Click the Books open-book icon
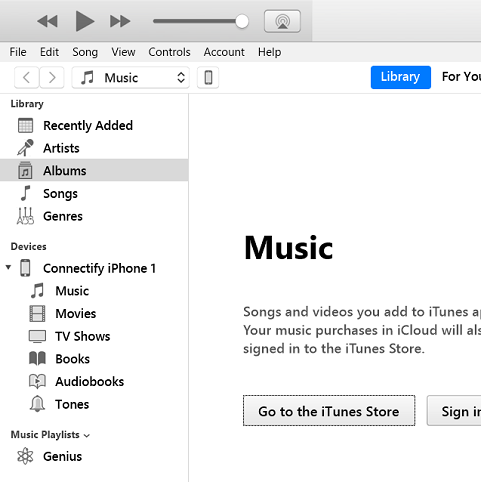This screenshot has width=481, height=482. coord(37,359)
